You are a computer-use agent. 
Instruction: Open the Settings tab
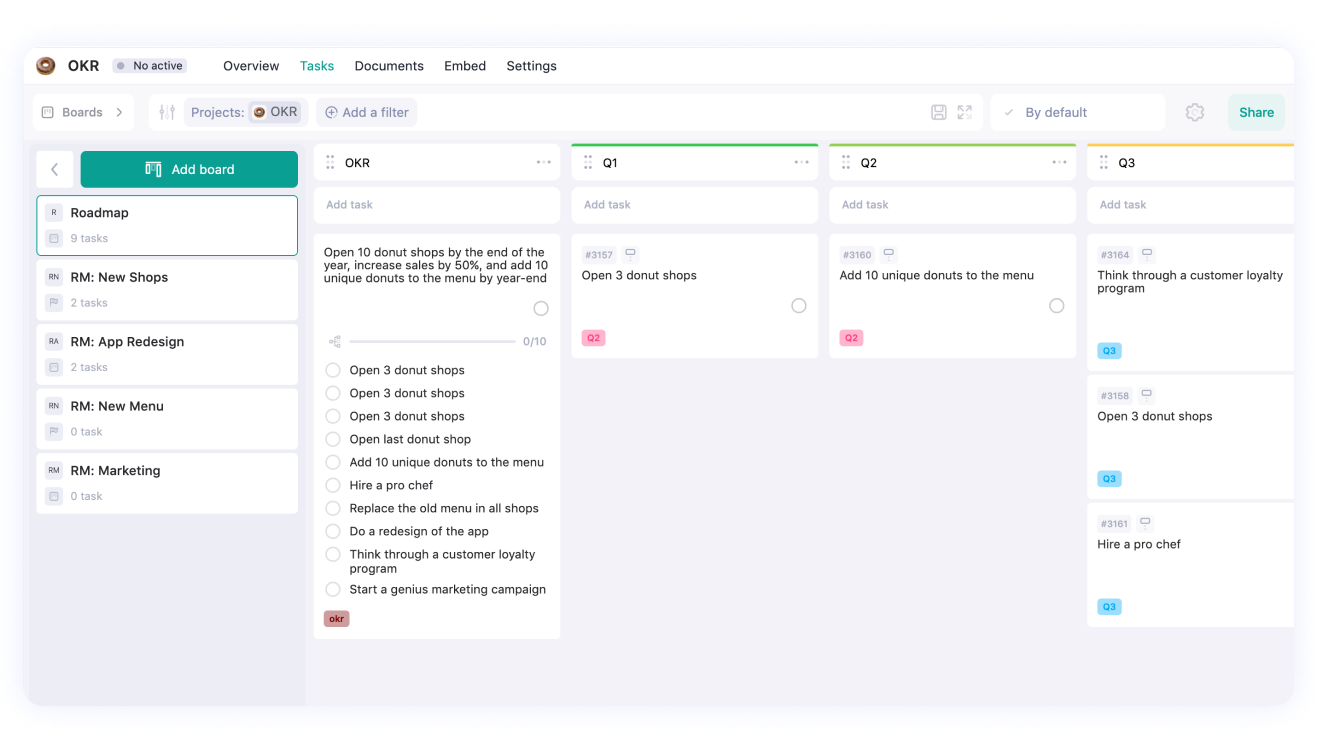(x=531, y=66)
